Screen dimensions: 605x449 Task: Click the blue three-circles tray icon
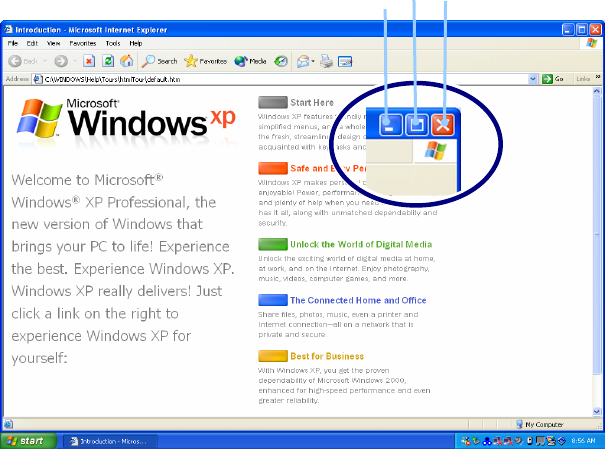487,441
